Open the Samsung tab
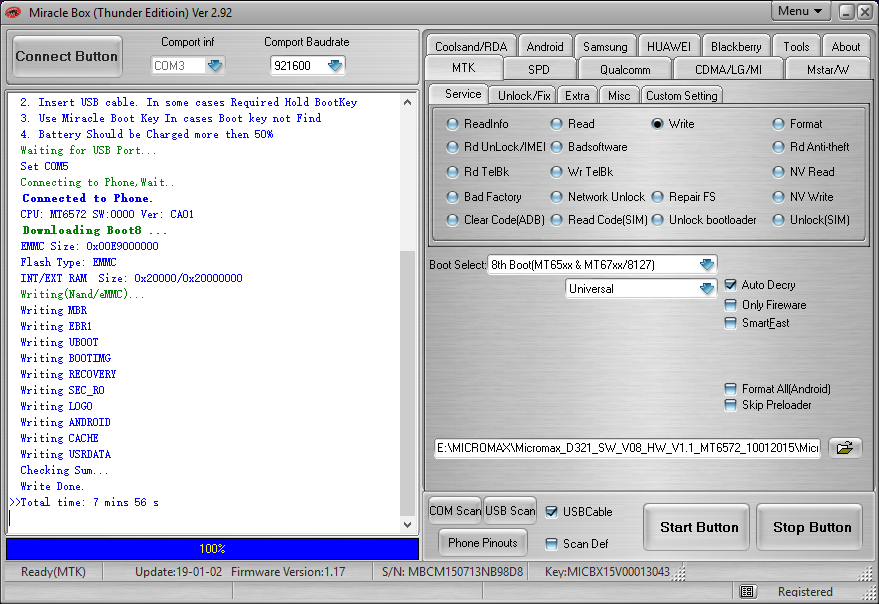 [x=605, y=47]
